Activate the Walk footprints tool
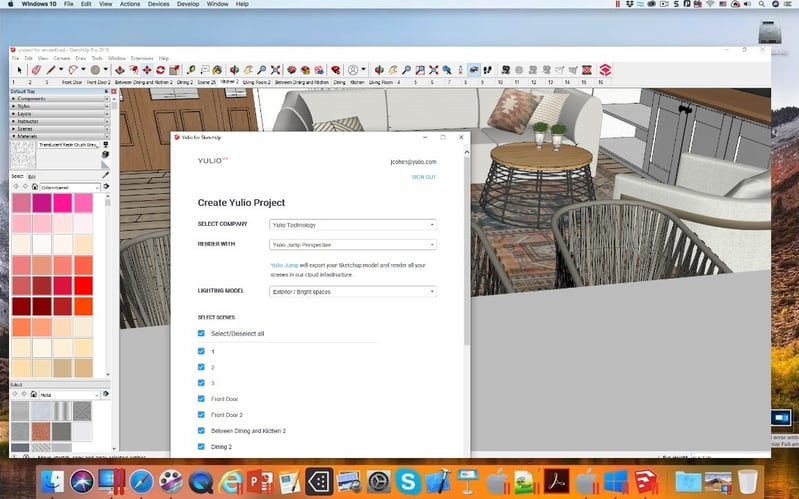Image resolution: width=799 pixels, height=499 pixels. click(x=487, y=70)
